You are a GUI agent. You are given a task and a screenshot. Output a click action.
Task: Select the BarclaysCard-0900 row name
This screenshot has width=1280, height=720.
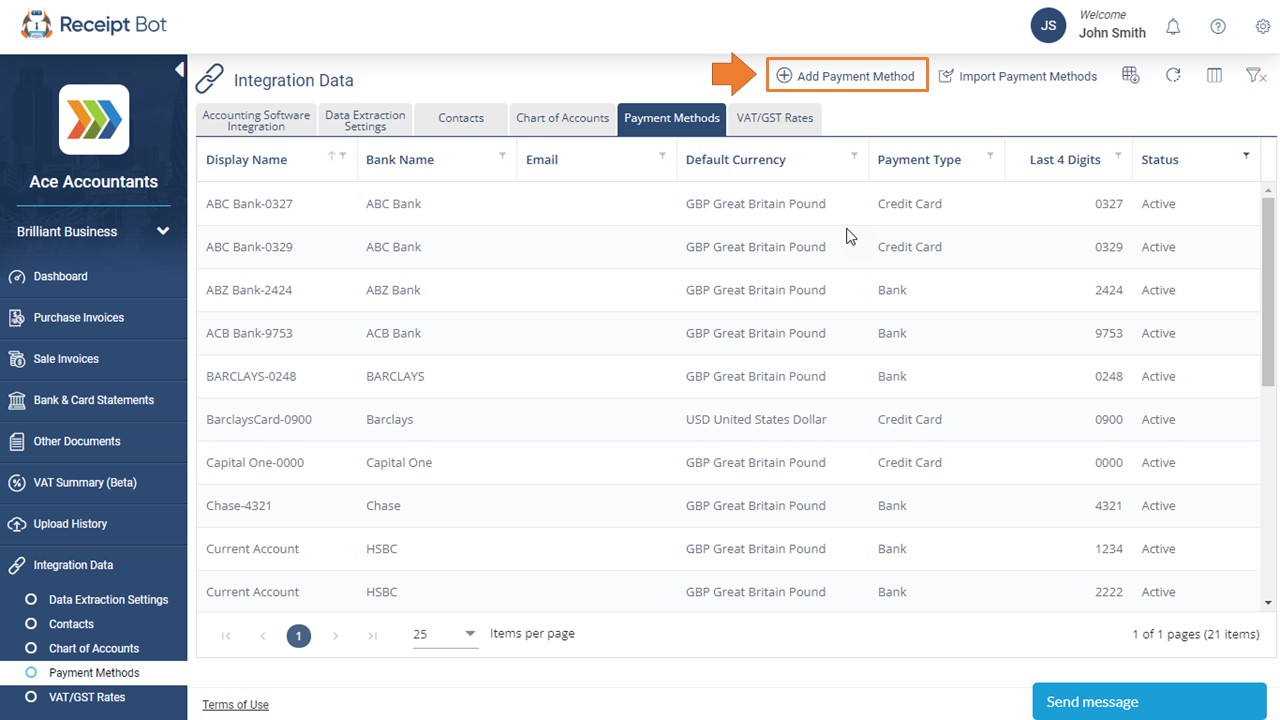pyautogui.click(x=259, y=420)
